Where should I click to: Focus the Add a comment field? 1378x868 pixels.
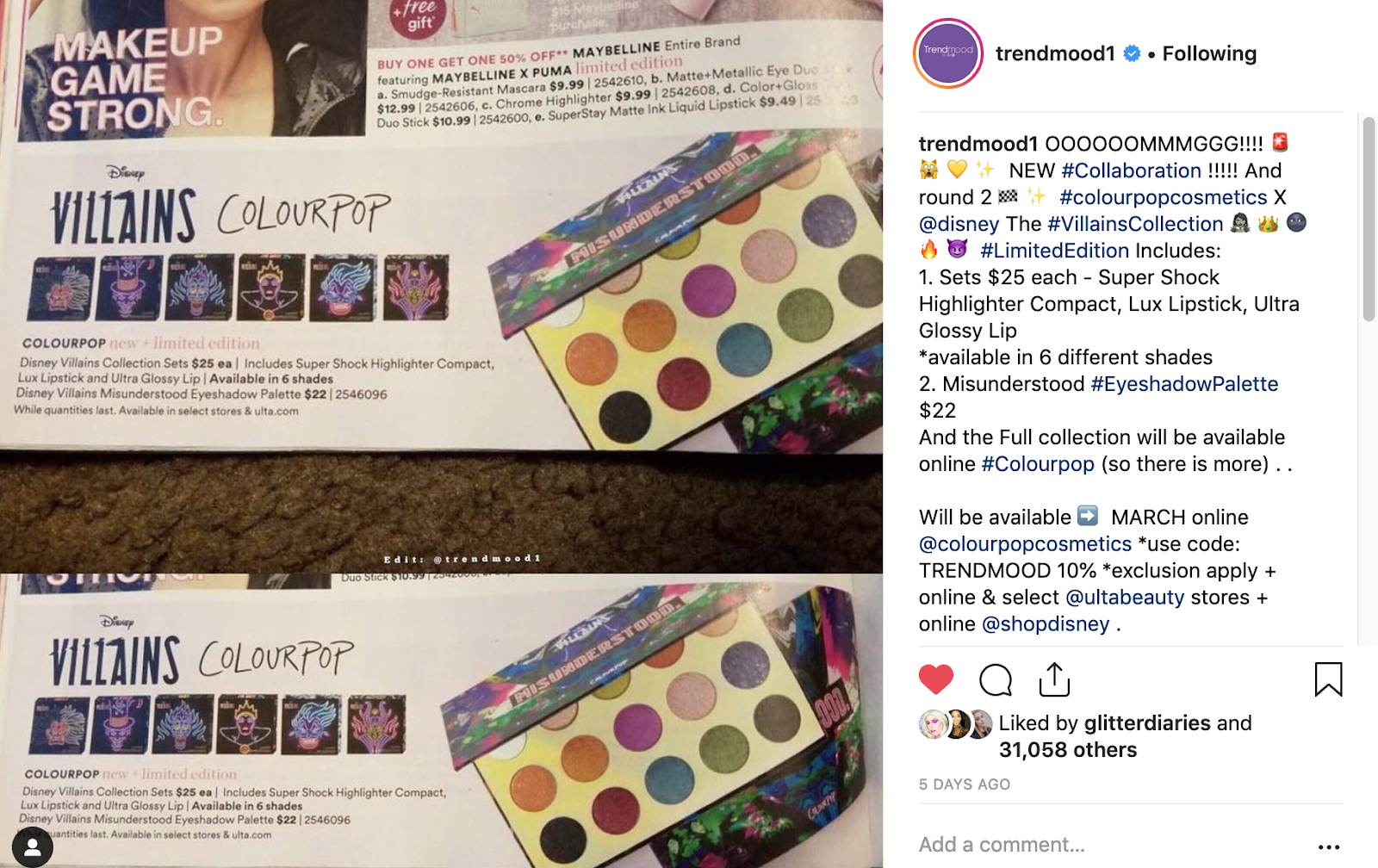pos(1111,845)
